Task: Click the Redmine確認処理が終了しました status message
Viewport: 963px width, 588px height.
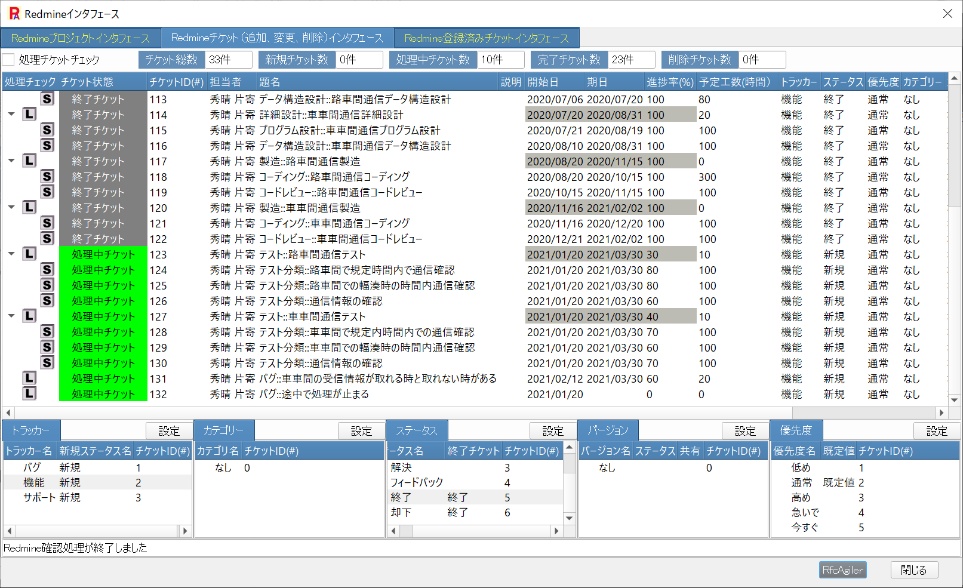Action: tap(75, 547)
